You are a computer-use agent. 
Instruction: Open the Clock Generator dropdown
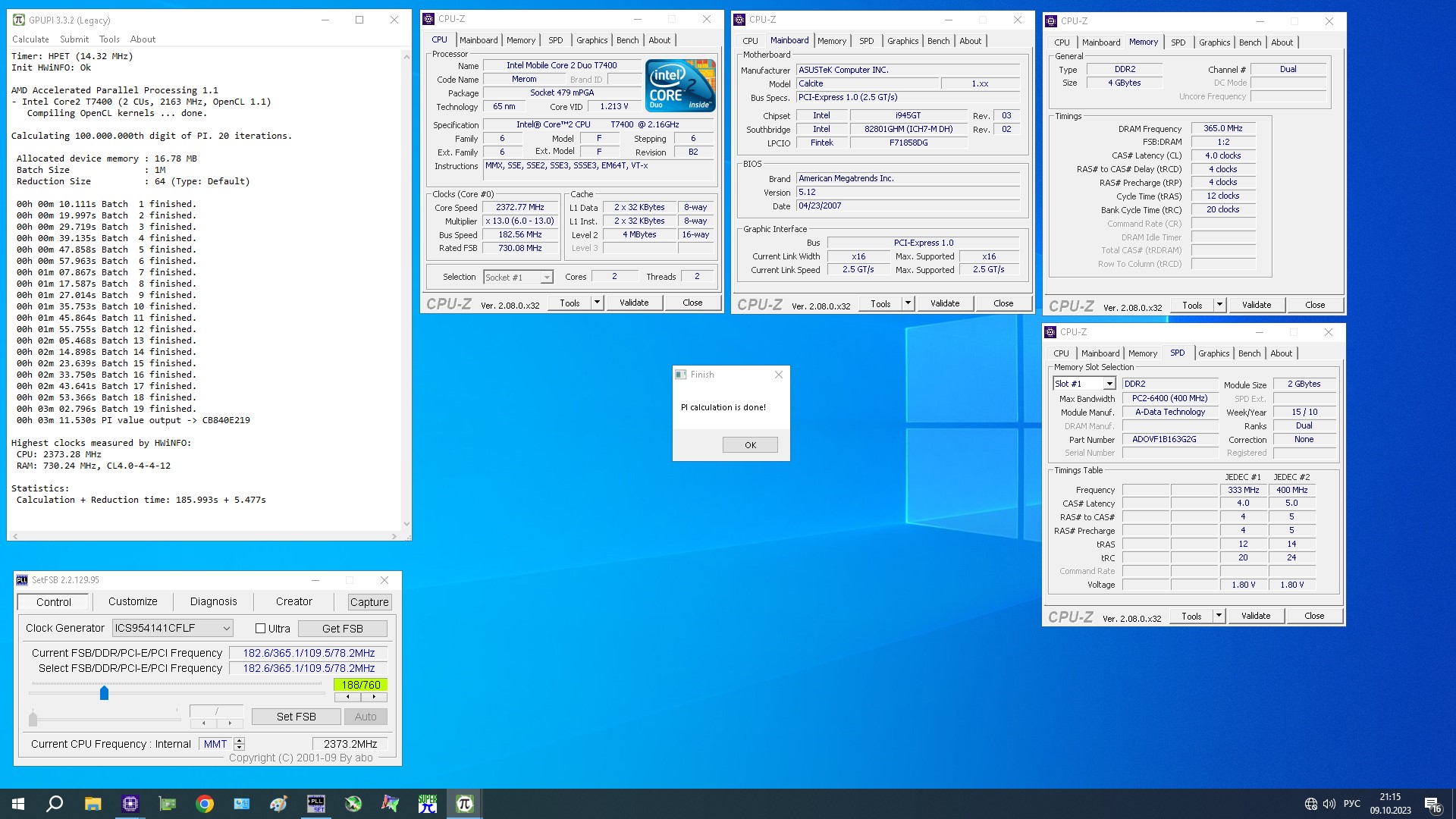click(172, 628)
